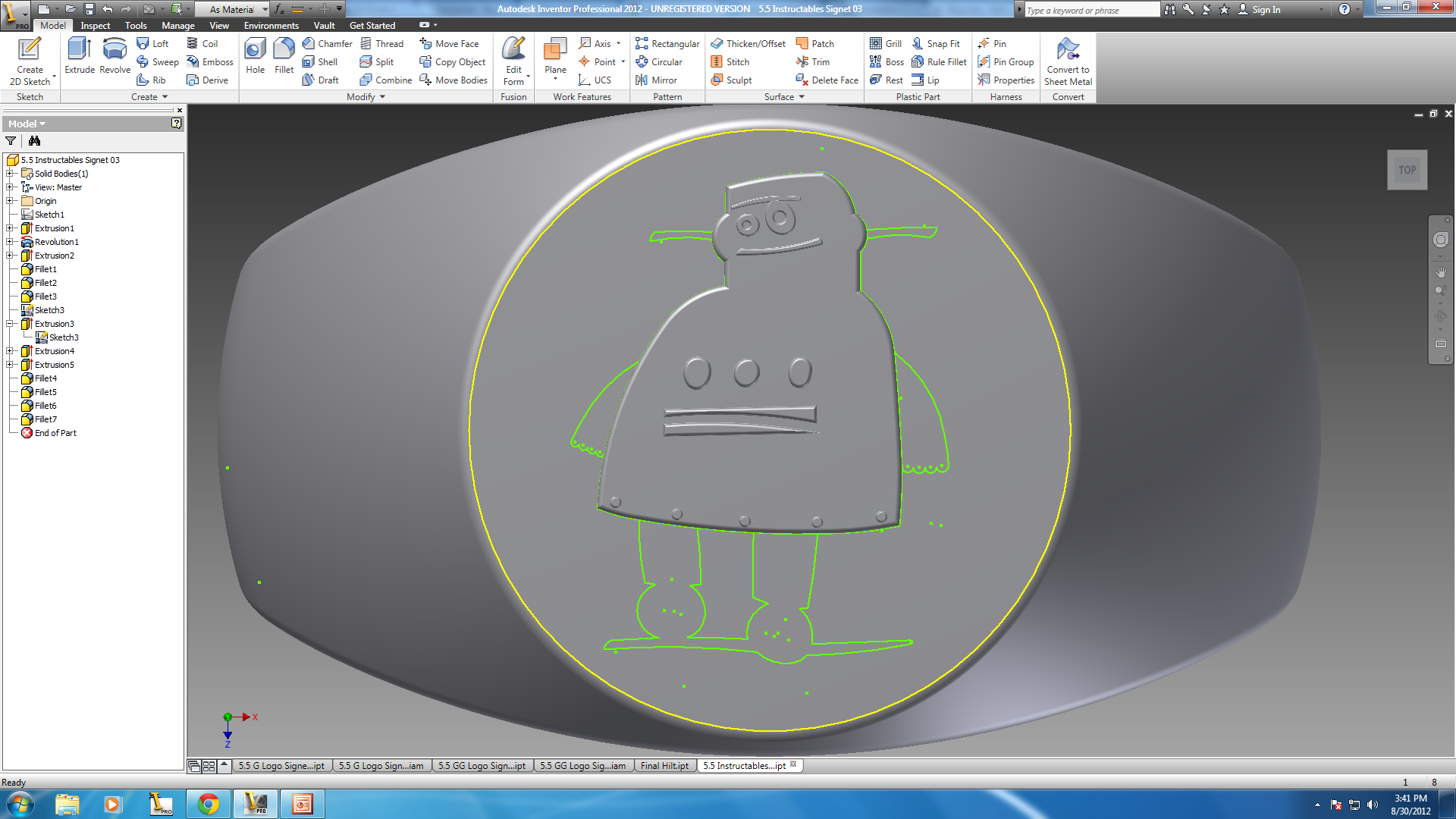Click the TOP face of ViewCube
The image size is (1456, 819).
(1407, 170)
